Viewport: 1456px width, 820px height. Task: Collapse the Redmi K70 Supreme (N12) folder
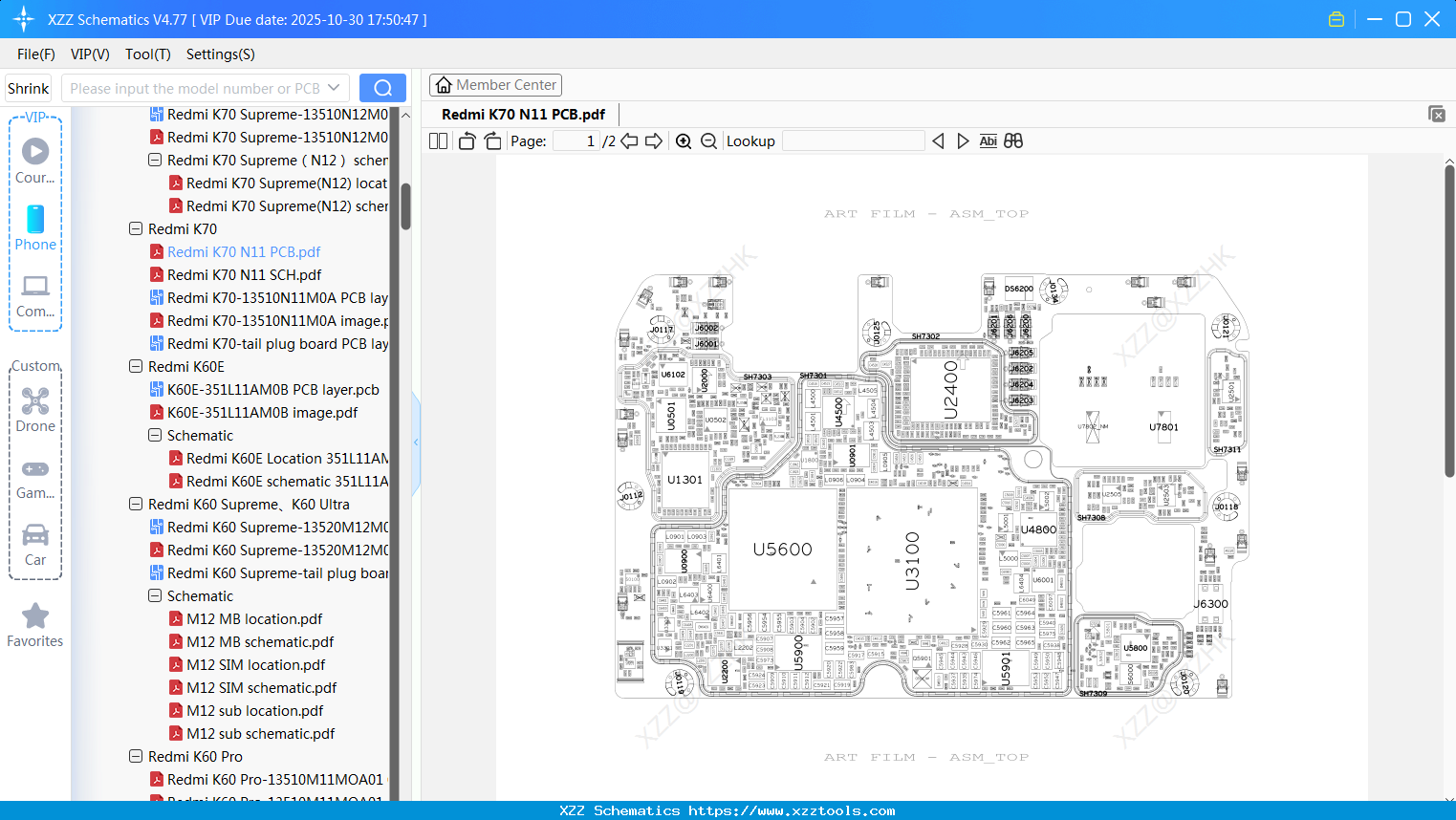(x=155, y=161)
